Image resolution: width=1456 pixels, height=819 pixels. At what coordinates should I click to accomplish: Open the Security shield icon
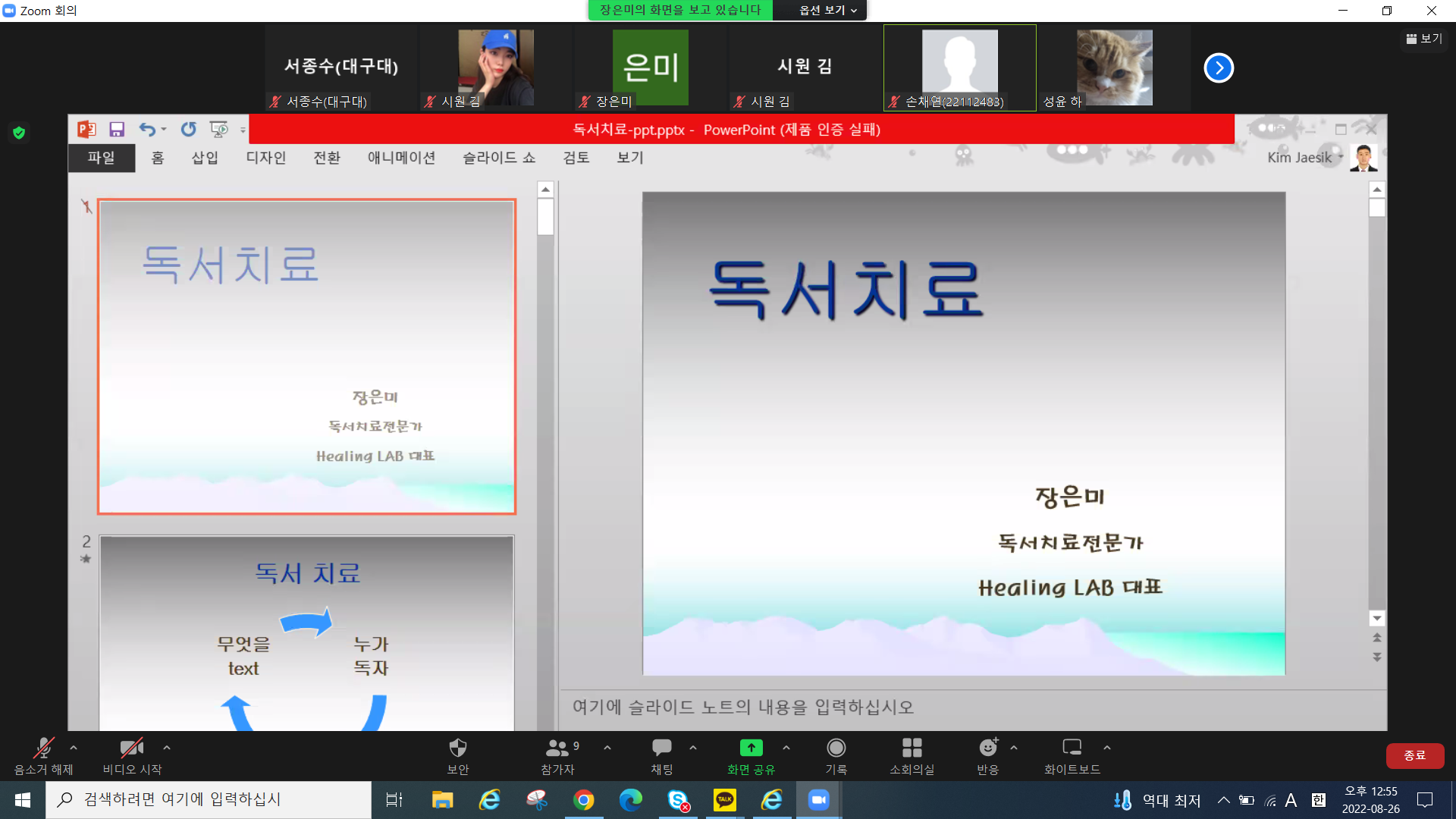tap(457, 748)
